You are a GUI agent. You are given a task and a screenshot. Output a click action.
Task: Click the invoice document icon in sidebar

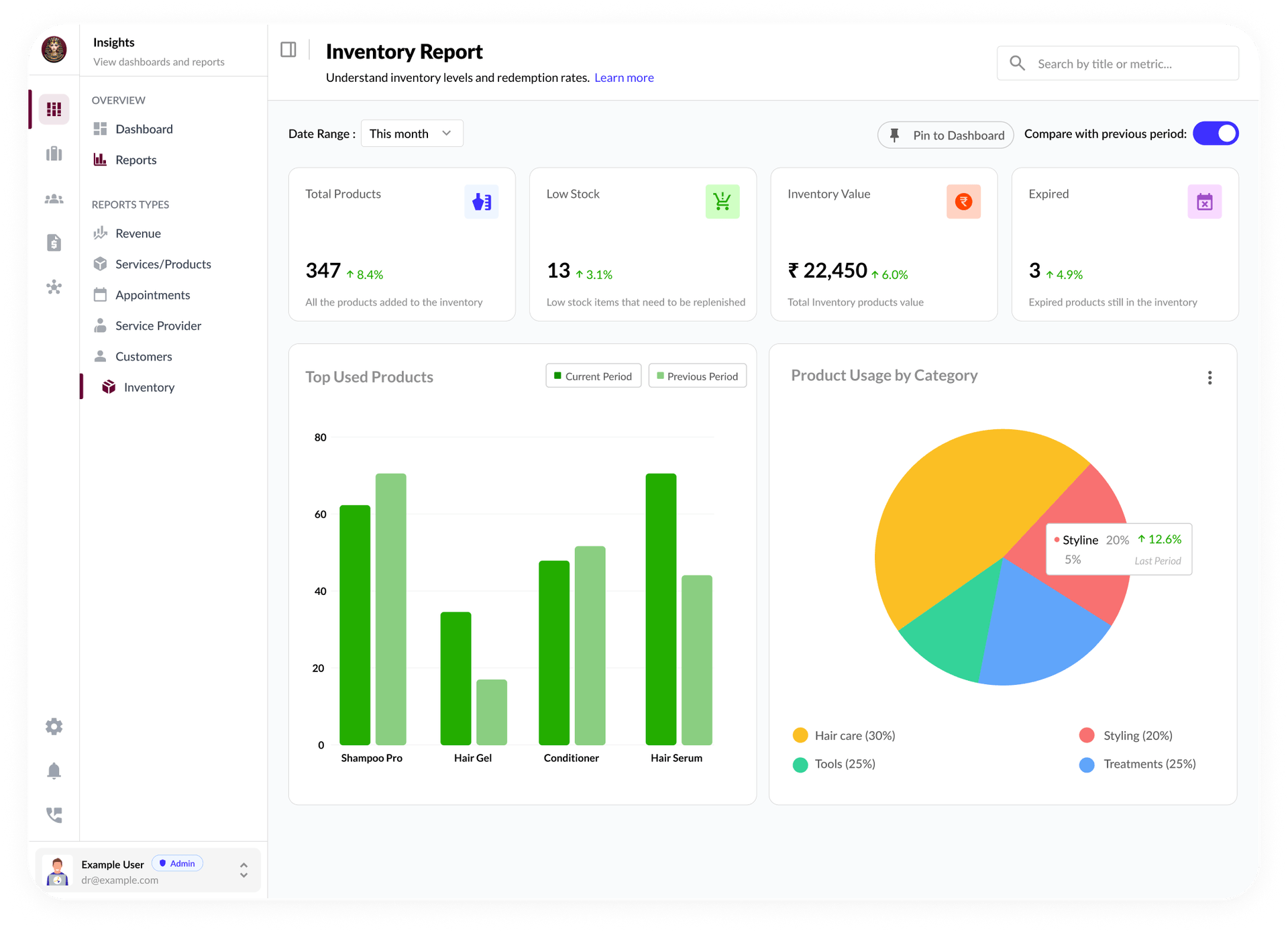[54, 243]
